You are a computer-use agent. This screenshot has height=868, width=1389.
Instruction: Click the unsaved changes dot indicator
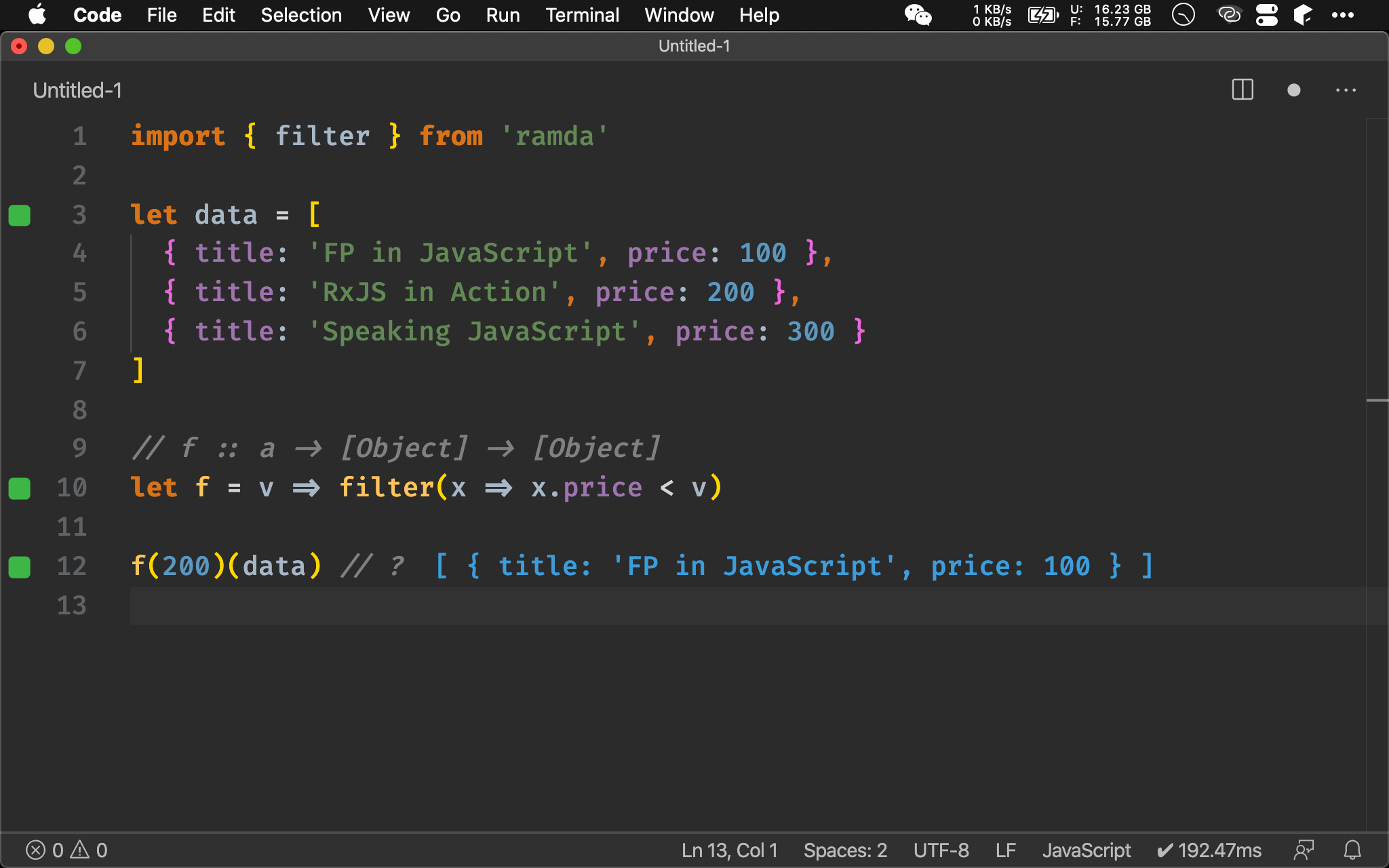[1293, 90]
